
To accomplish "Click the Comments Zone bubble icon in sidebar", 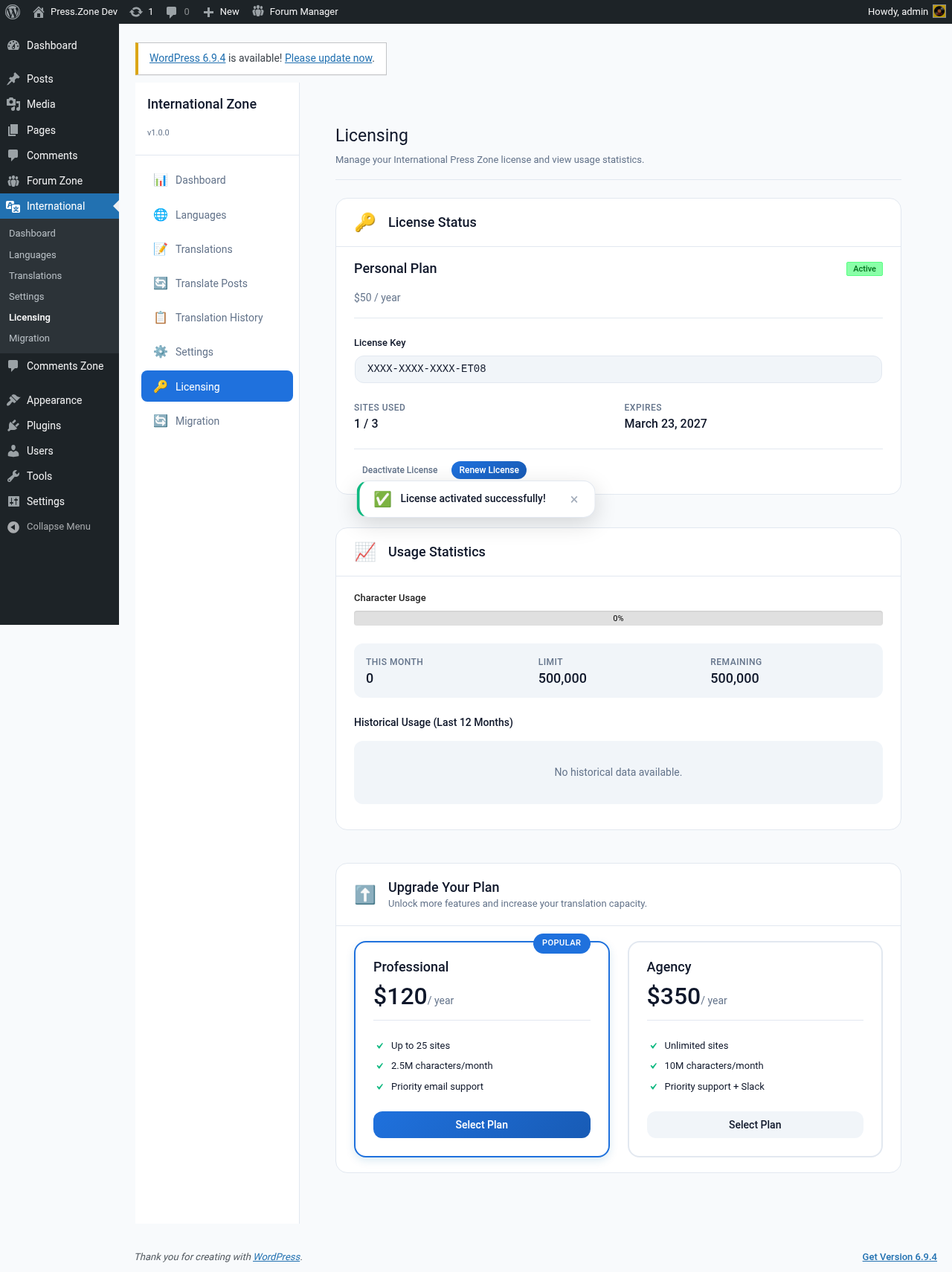I will click(13, 366).
